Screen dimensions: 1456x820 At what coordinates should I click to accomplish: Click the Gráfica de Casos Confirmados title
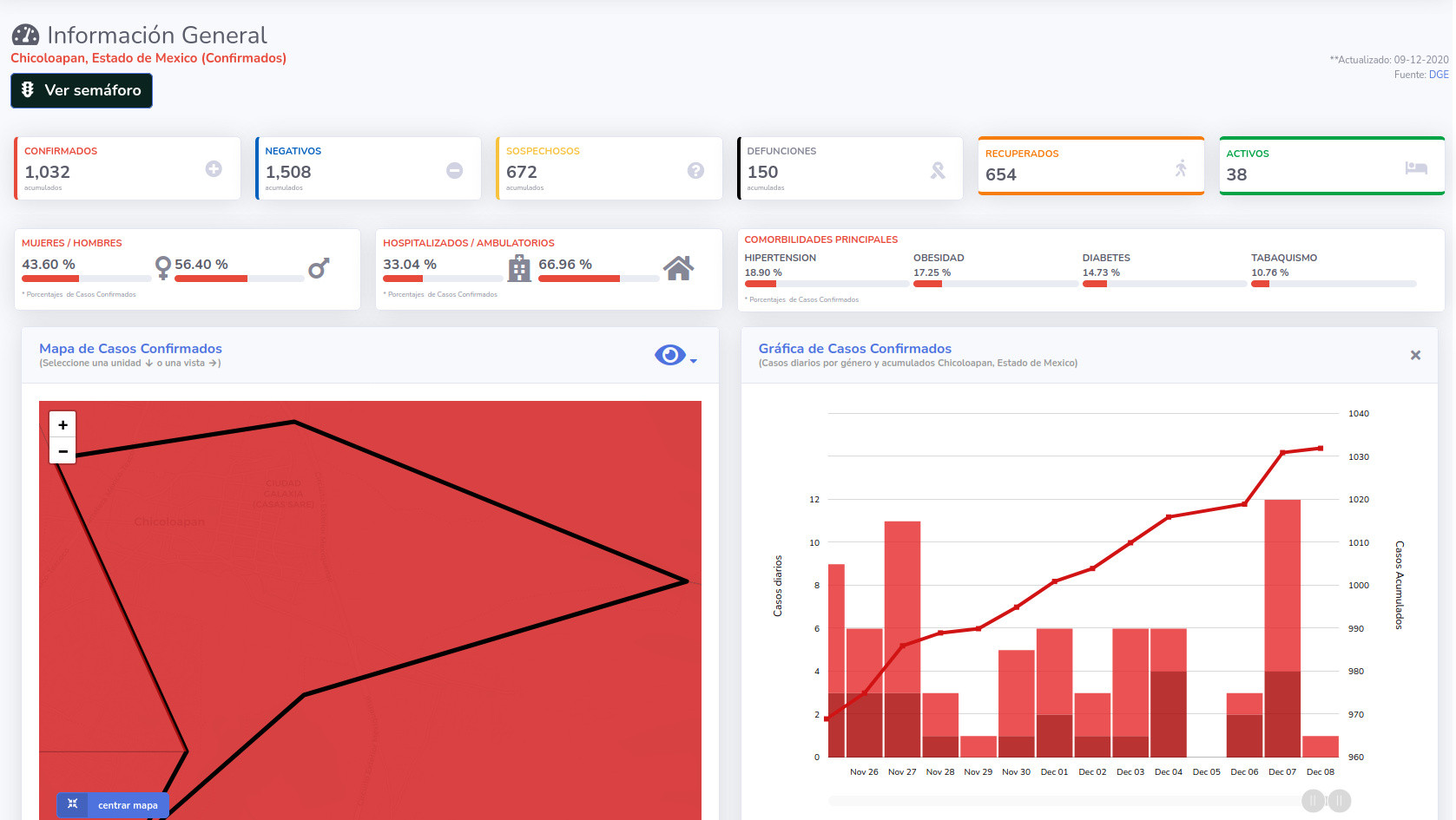pyautogui.click(x=855, y=349)
